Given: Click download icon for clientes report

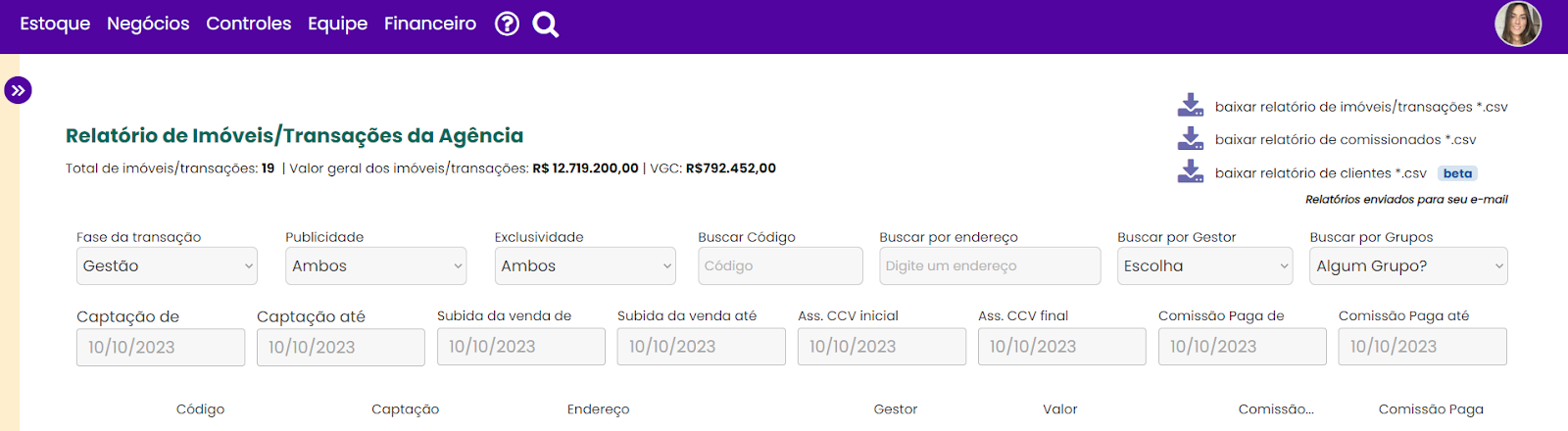Looking at the screenshot, I should click(x=1191, y=171).
